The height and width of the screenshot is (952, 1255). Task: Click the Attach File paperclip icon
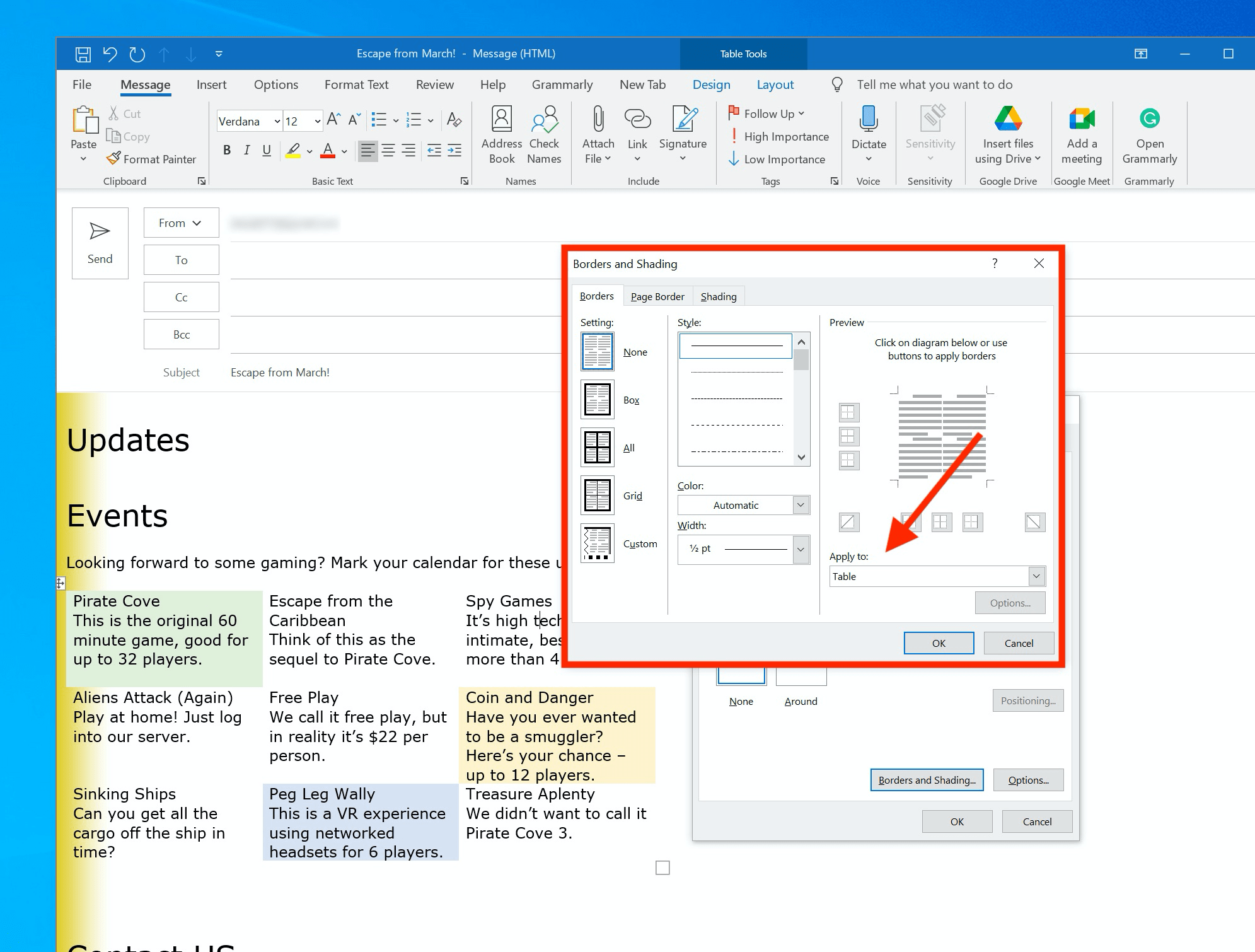point(598,120)
